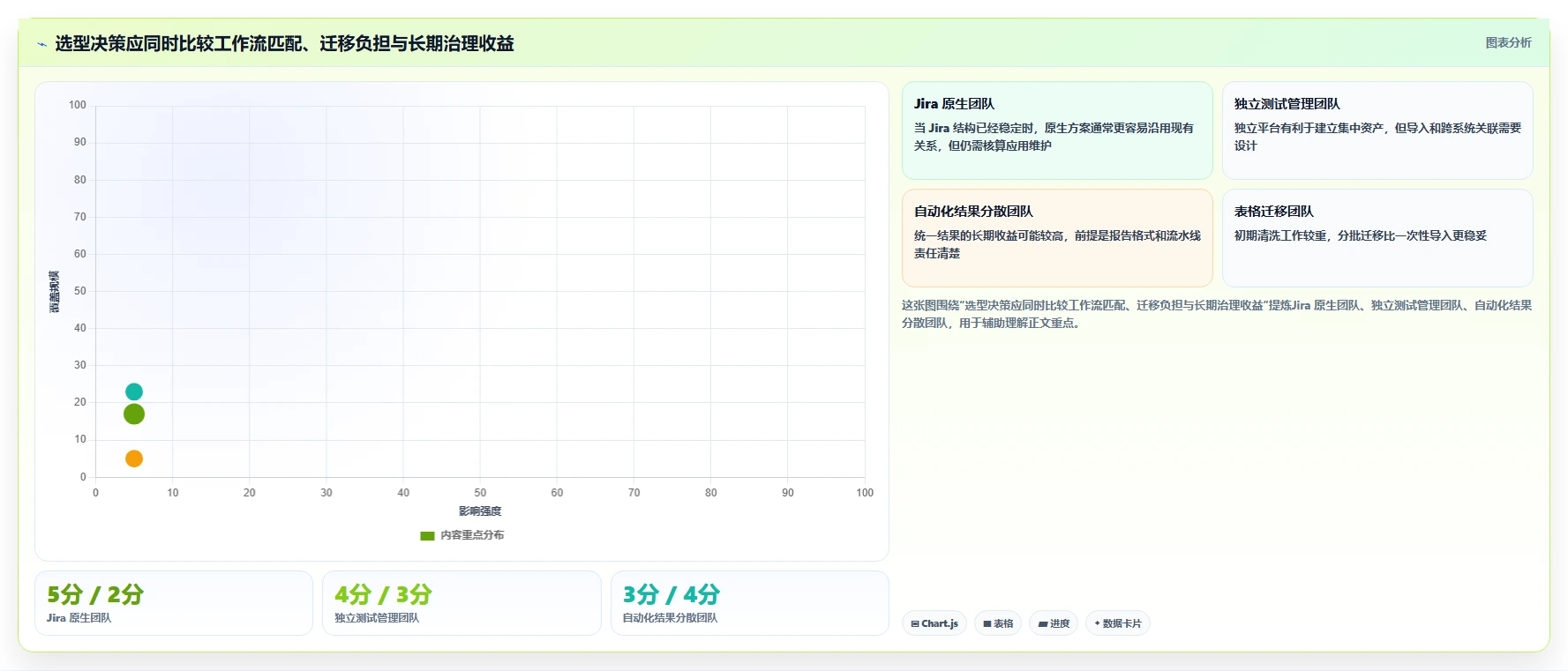The image size is (1568, 671).
Task: Click the heading 选型决策应同时比较工作流匹配
Action: (x=284, y=44)
